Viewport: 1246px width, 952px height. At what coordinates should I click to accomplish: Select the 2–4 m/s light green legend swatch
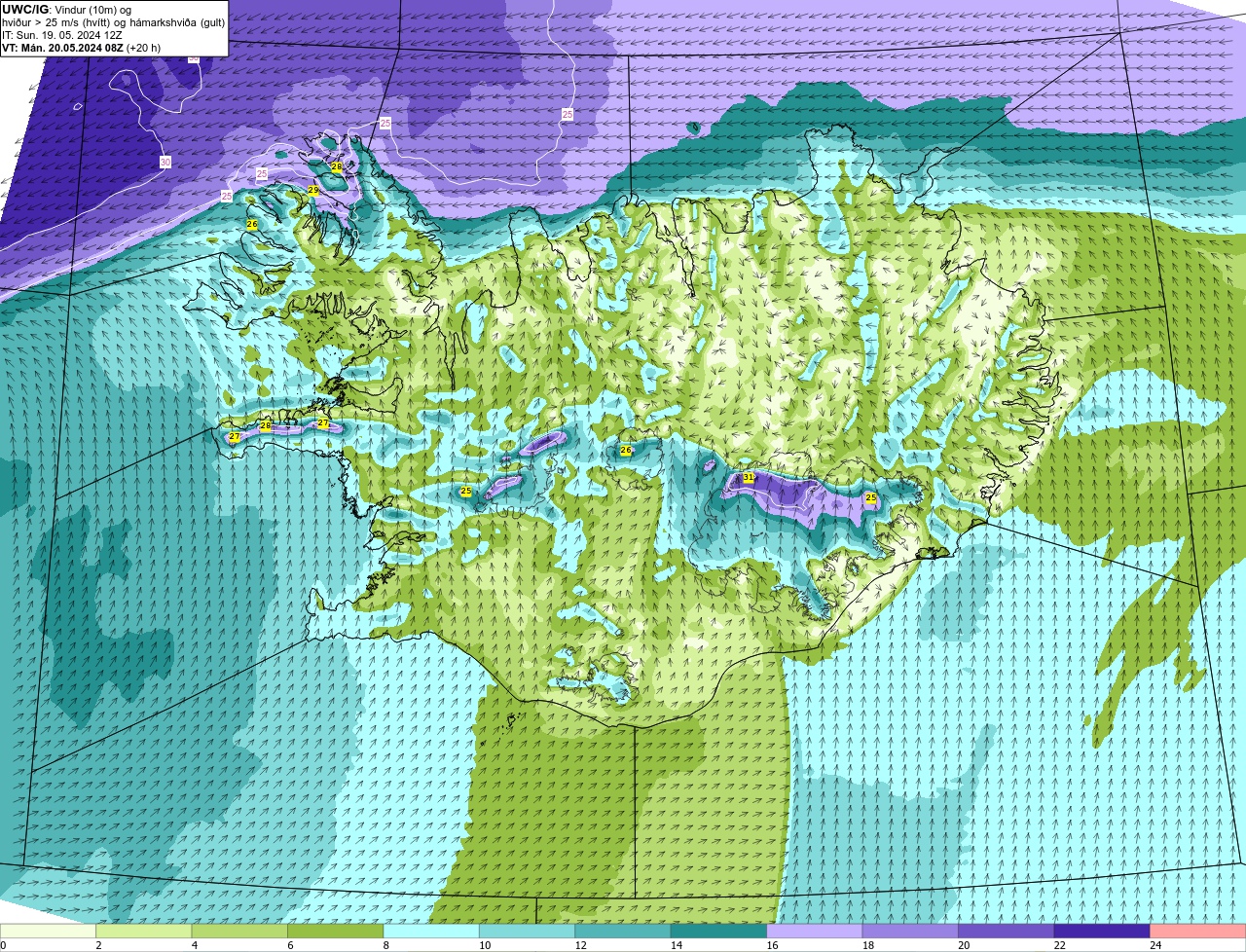pyautogui.click(x=144, y=931)
